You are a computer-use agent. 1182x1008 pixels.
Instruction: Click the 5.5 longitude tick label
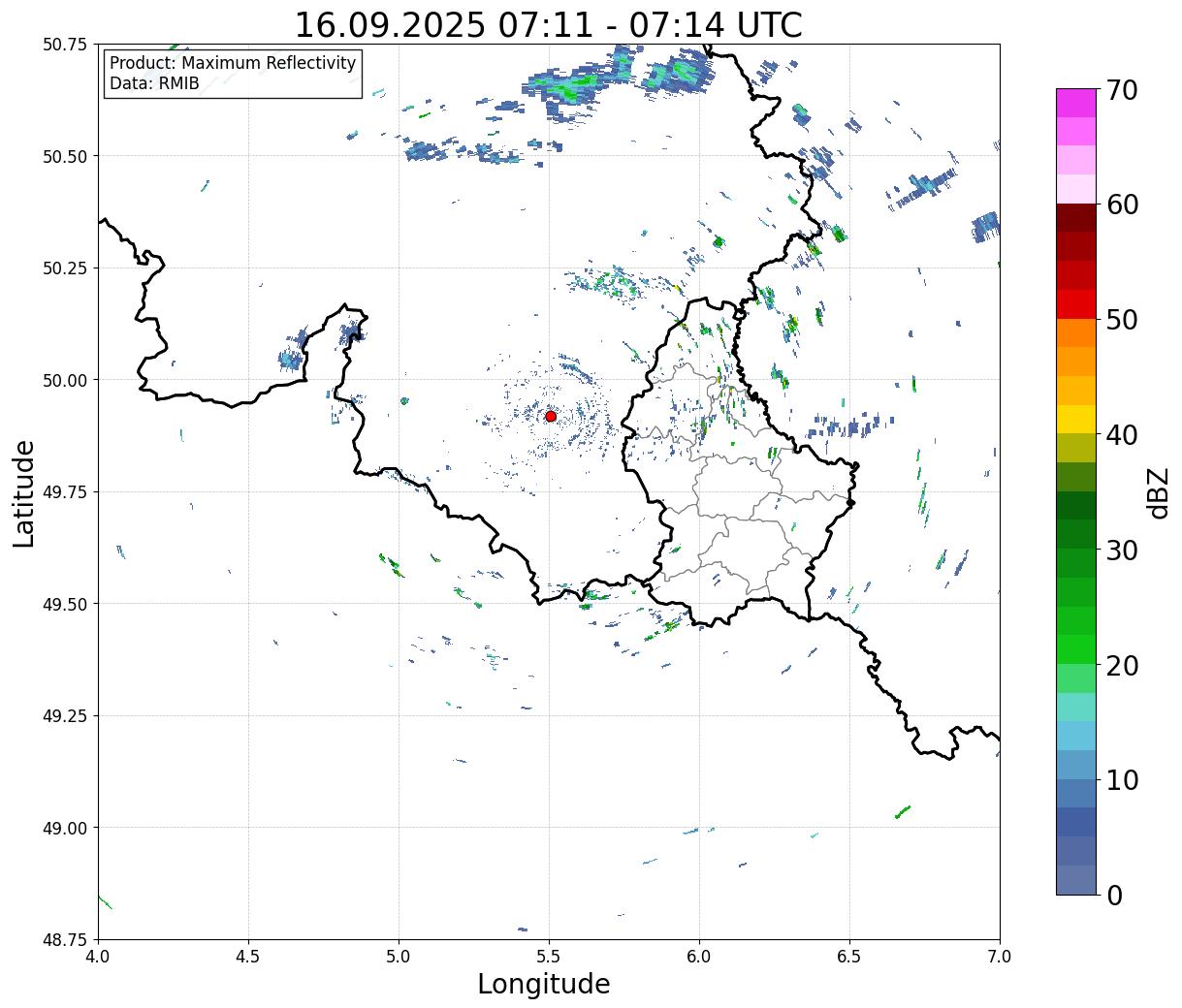coord(549,957)
